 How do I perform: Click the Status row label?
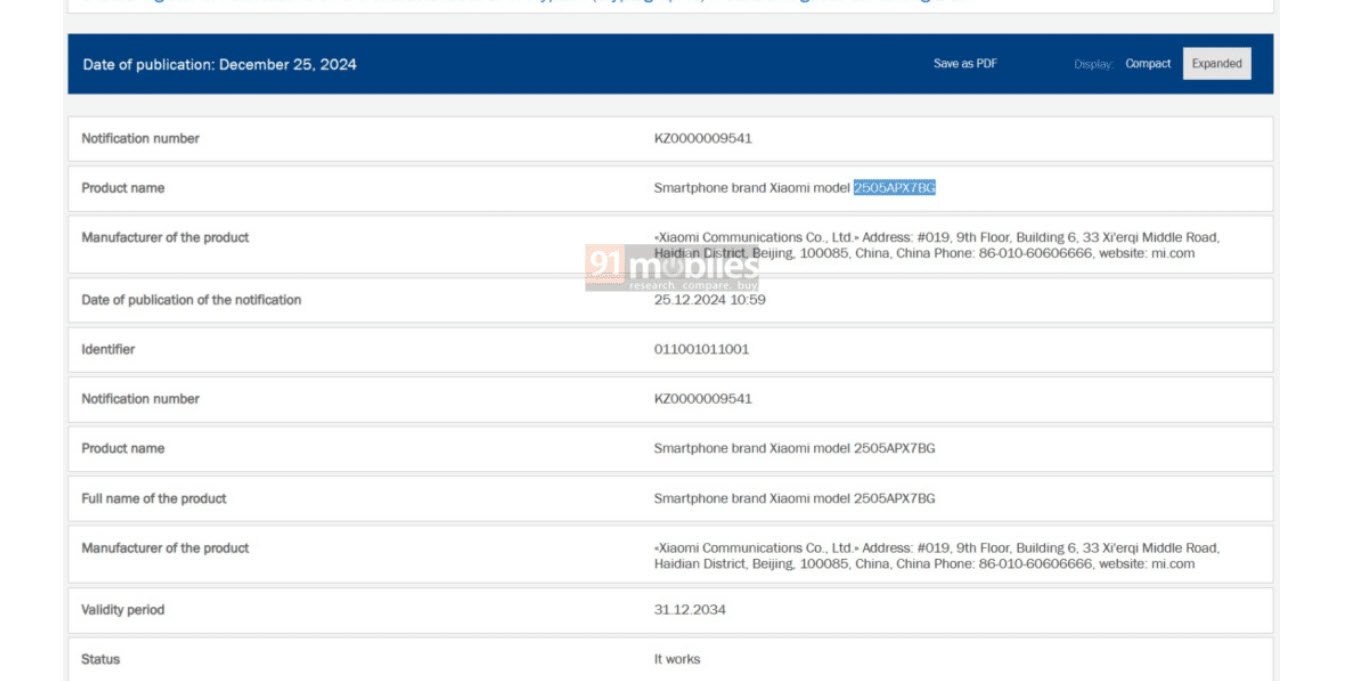point(100,659)
